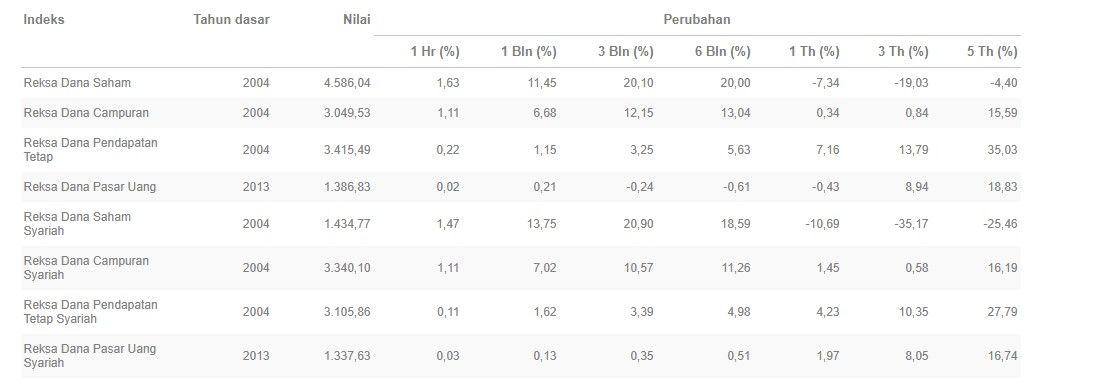Click the 5 Th (%) column header

click(x=994, y=52)
